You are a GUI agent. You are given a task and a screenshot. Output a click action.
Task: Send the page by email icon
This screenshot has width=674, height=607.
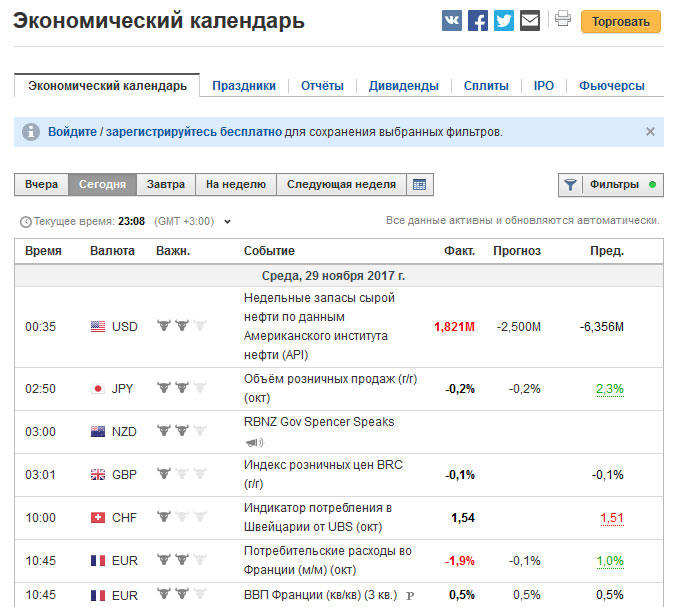(530, 20)
